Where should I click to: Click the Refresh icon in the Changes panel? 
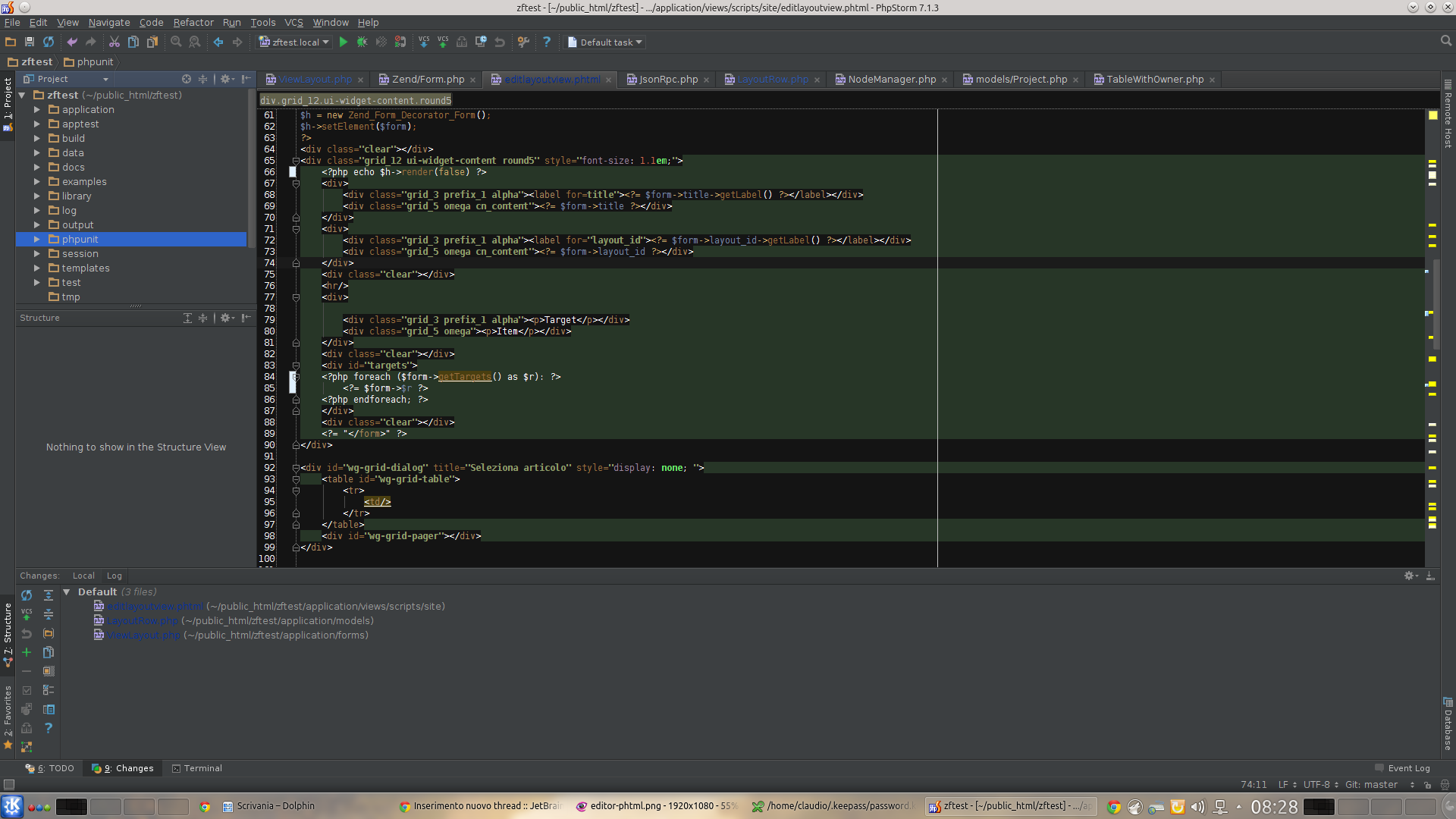(27, 595)
